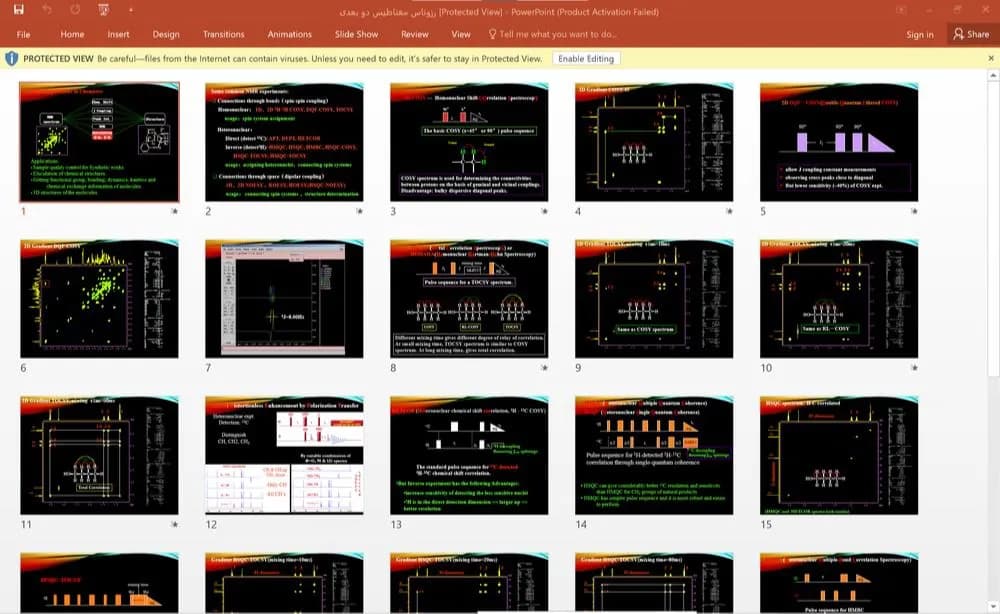The width and height of the screenshot is (1000, 614).
Task: Click the transition star icon under slide 5
Action: (x=914, y=211)
